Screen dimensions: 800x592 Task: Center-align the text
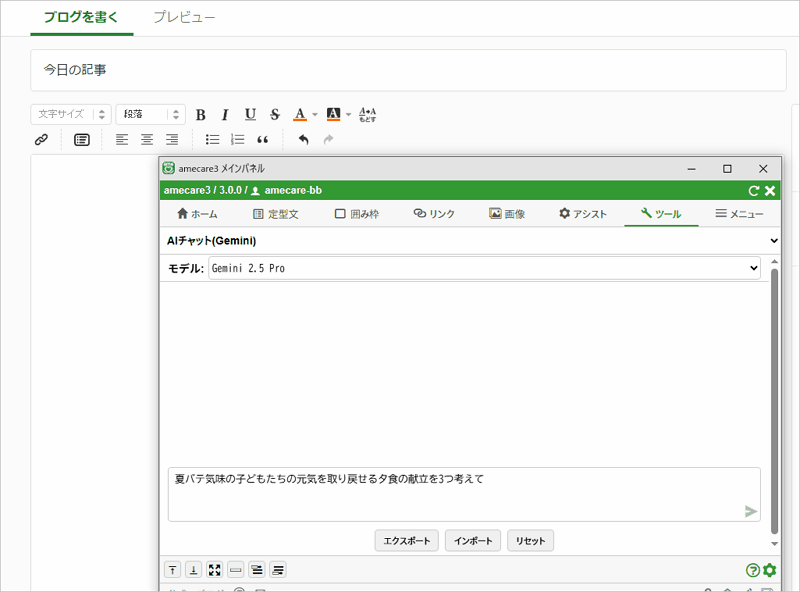click(147, 140)
